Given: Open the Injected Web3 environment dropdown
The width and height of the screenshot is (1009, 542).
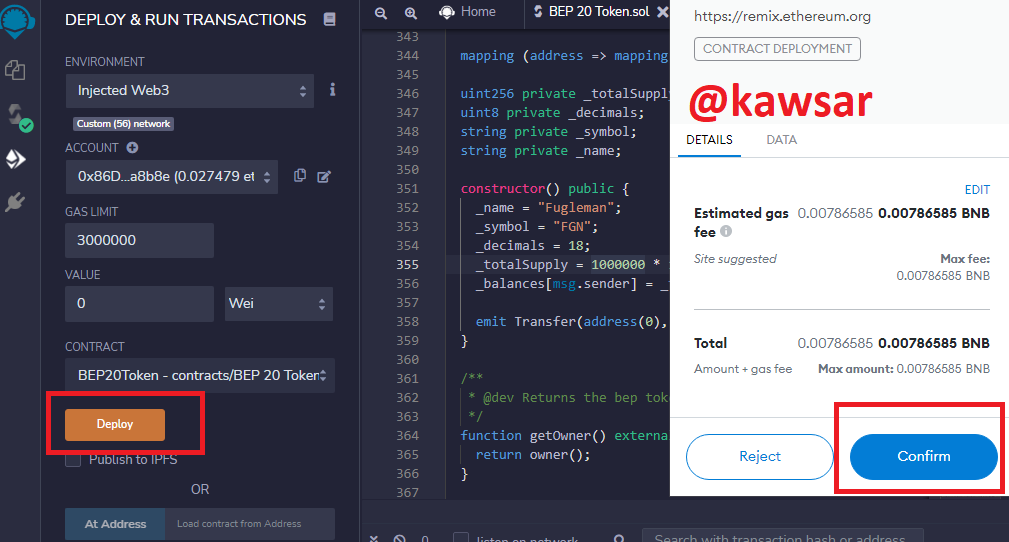Looking at the screenshot, I should pyautogui.click(x=190, y=91).
